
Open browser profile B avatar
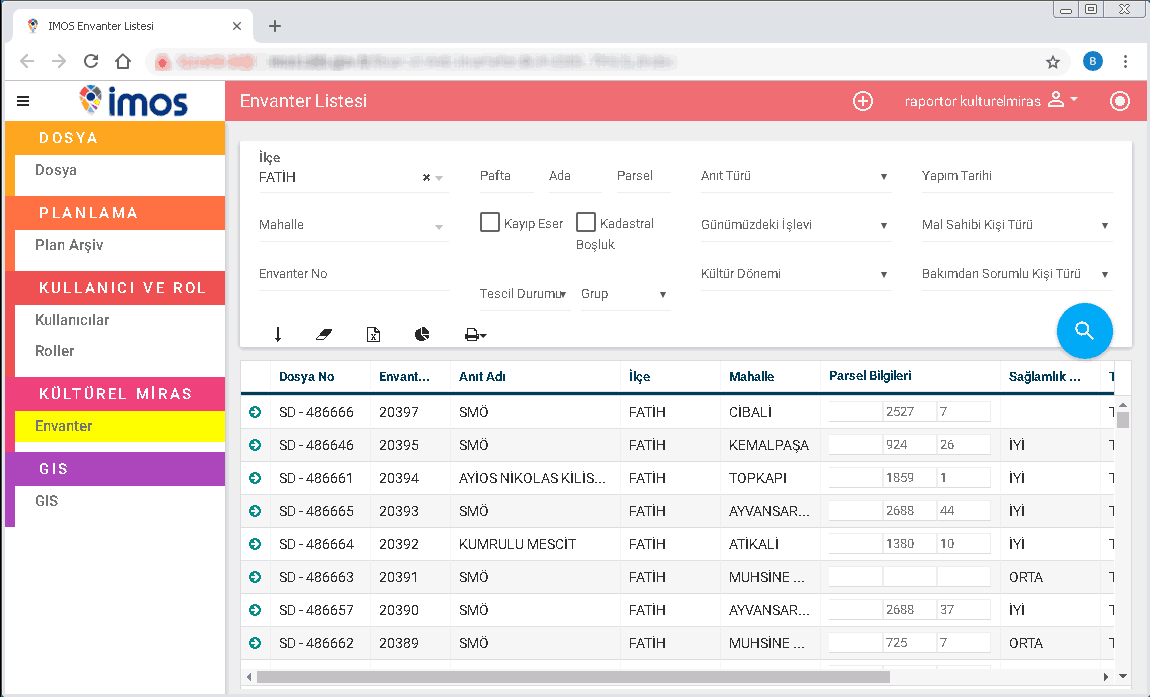[x=1093, y=62]
